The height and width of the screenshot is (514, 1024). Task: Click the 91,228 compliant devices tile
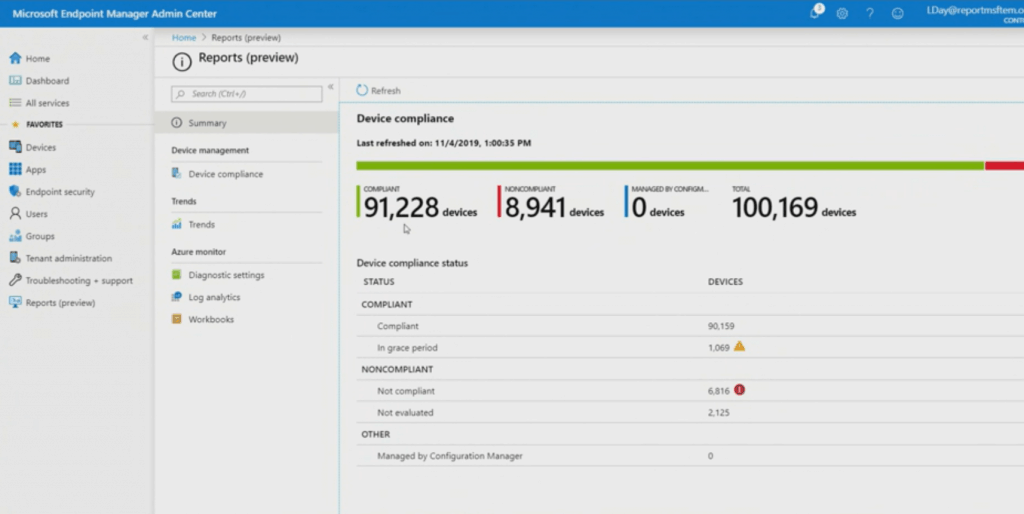coord(417,202)
